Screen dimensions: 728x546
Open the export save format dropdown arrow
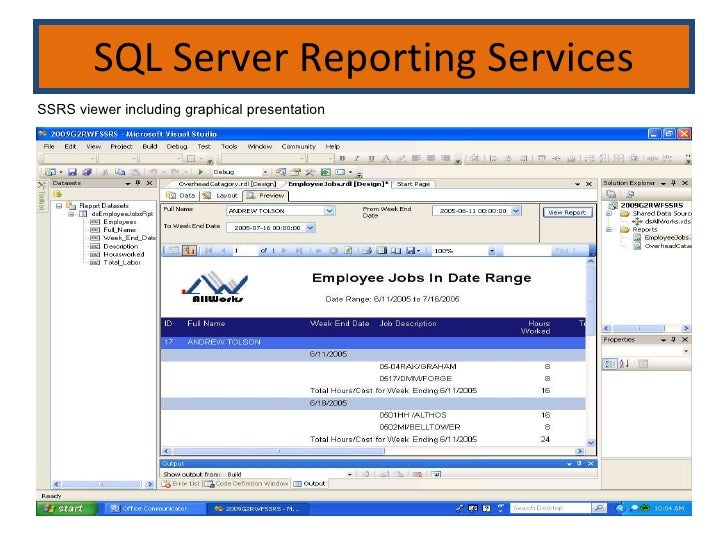click(x=418, y=251)
